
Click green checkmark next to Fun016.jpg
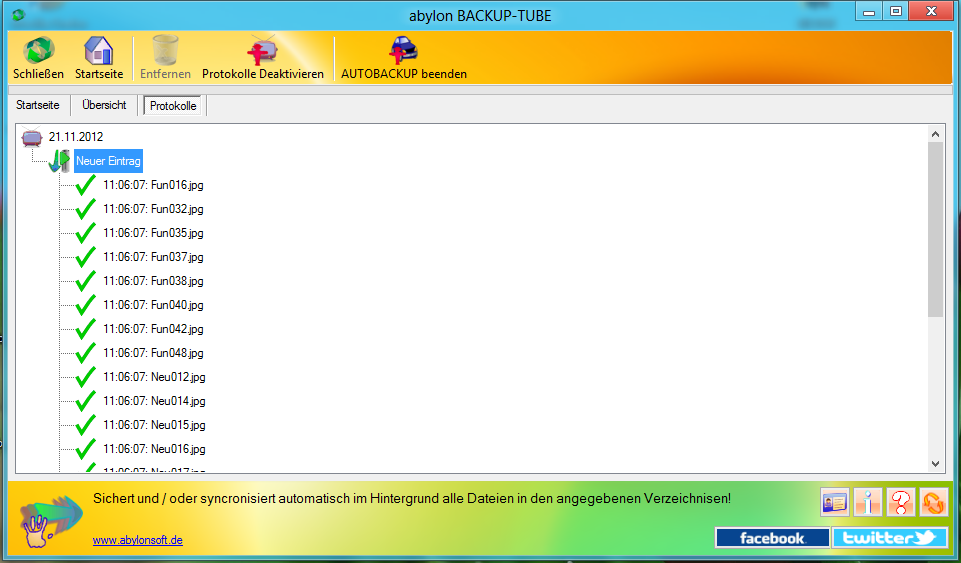pos(86,185)
